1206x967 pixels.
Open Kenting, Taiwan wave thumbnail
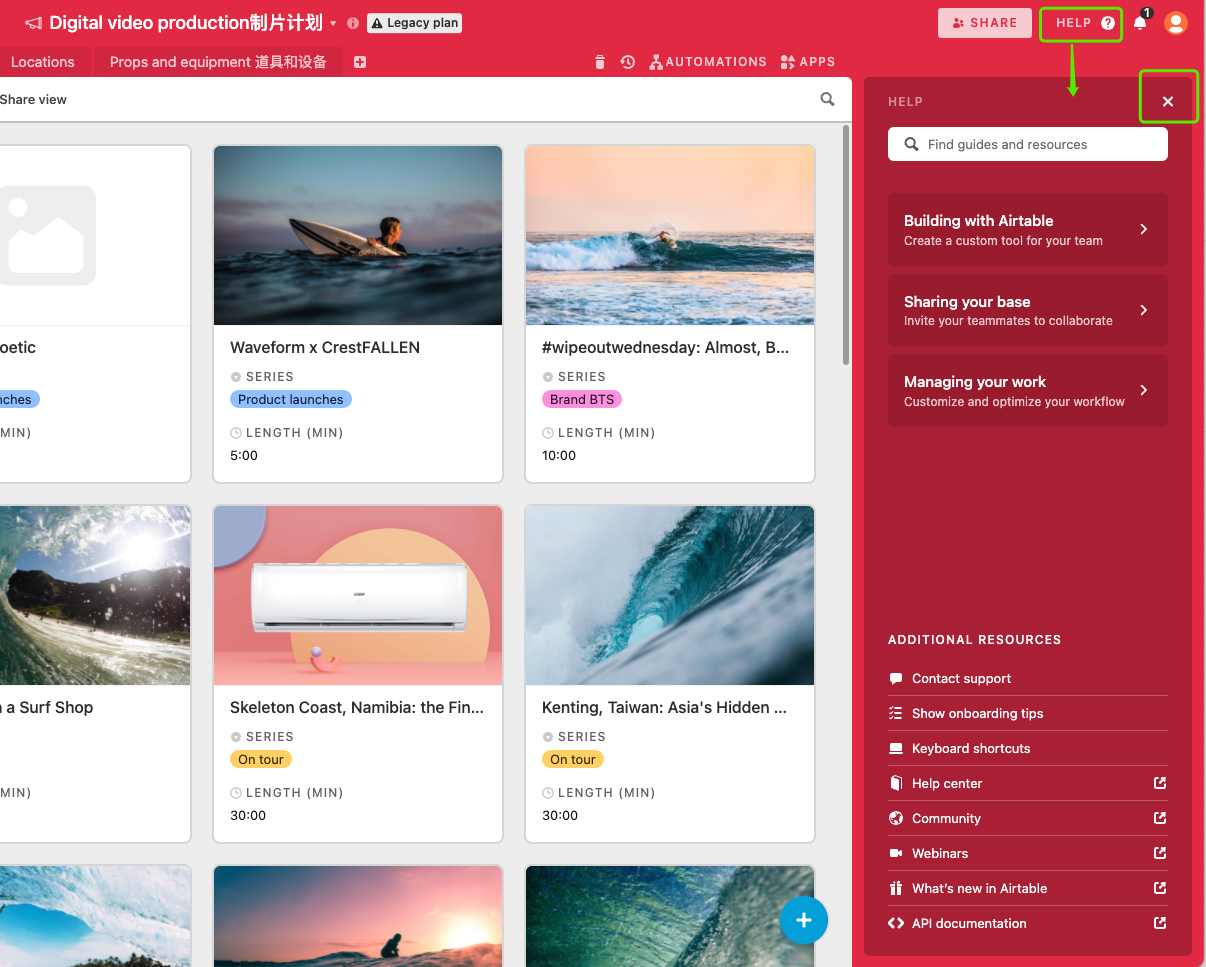[x=670, y=595]
